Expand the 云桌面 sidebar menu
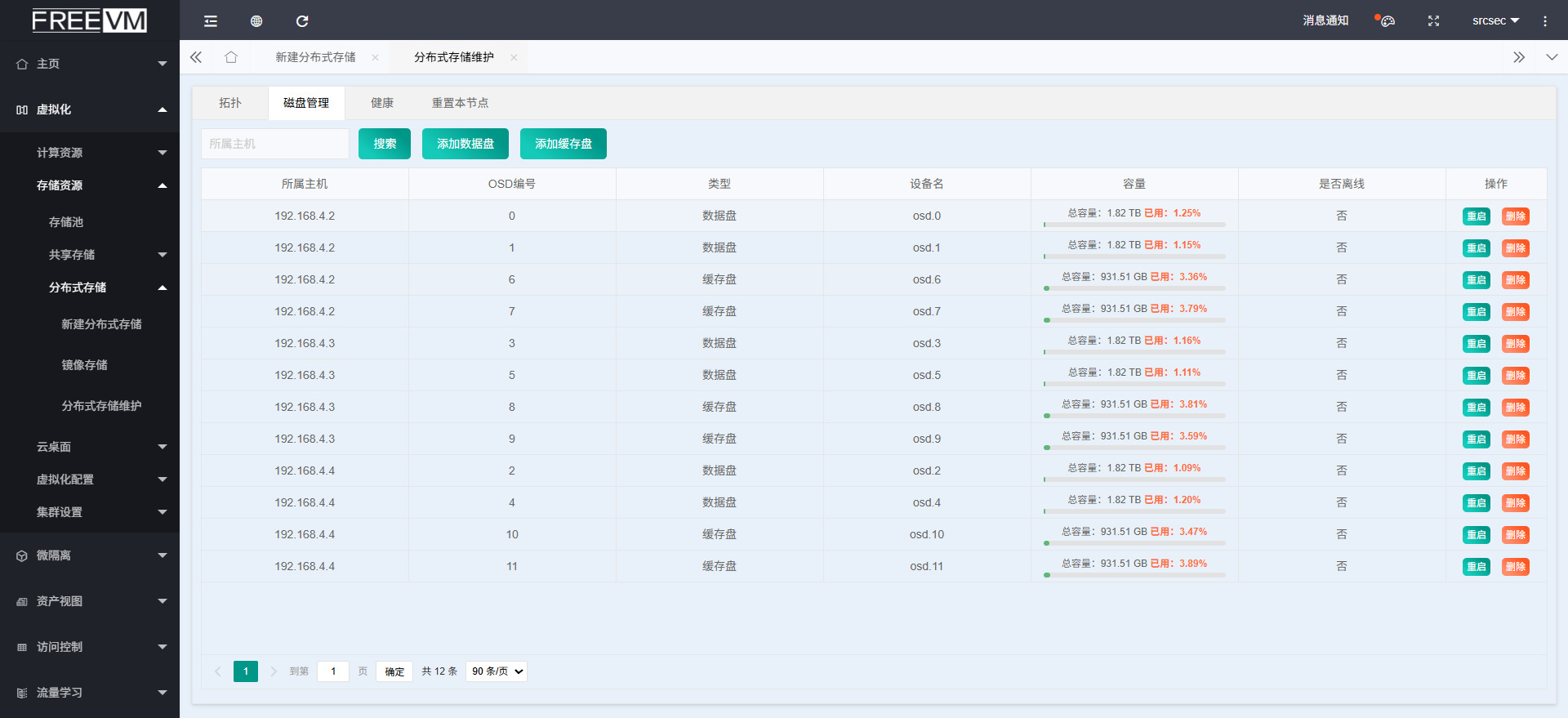This screenshot has height=718, width=1568. click(90, 447)
